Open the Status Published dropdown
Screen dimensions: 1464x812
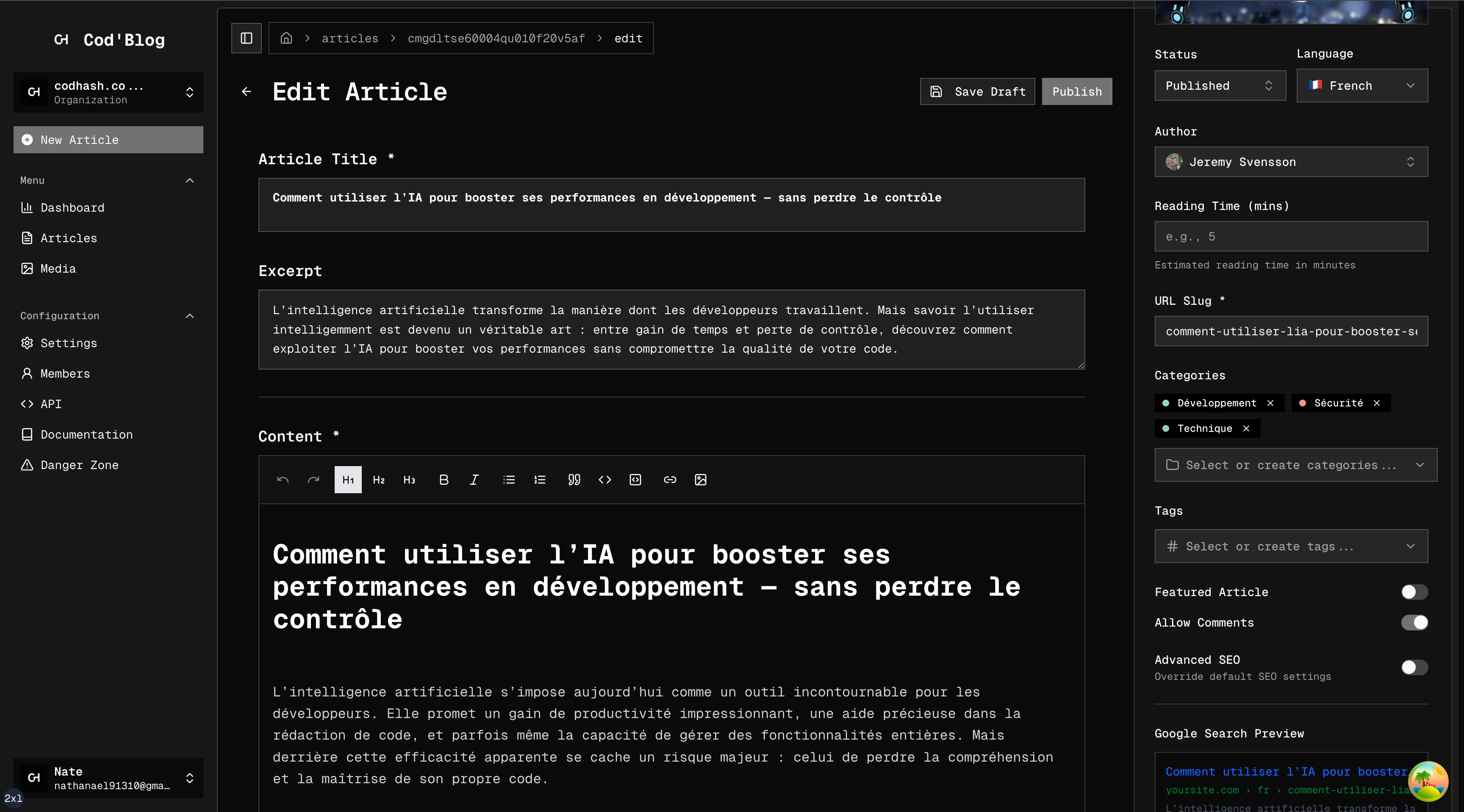(x=1220, y=86)
